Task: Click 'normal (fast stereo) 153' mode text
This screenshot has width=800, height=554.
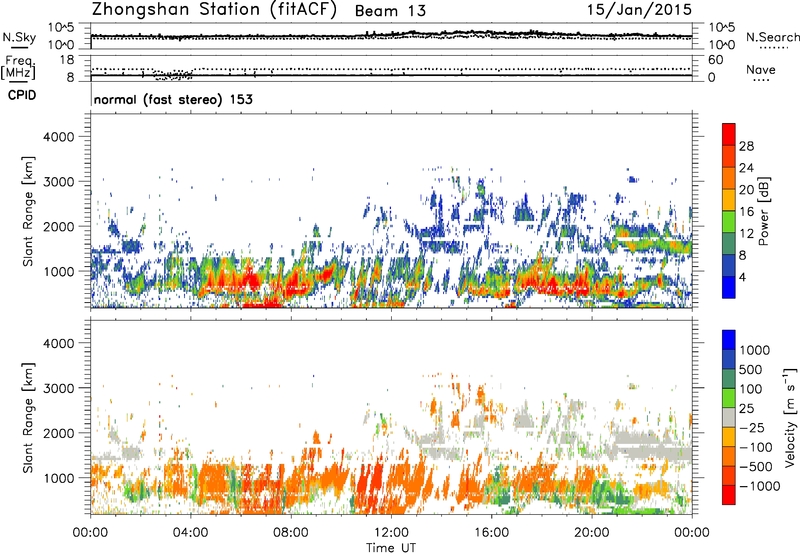Action: coord(173,99)
